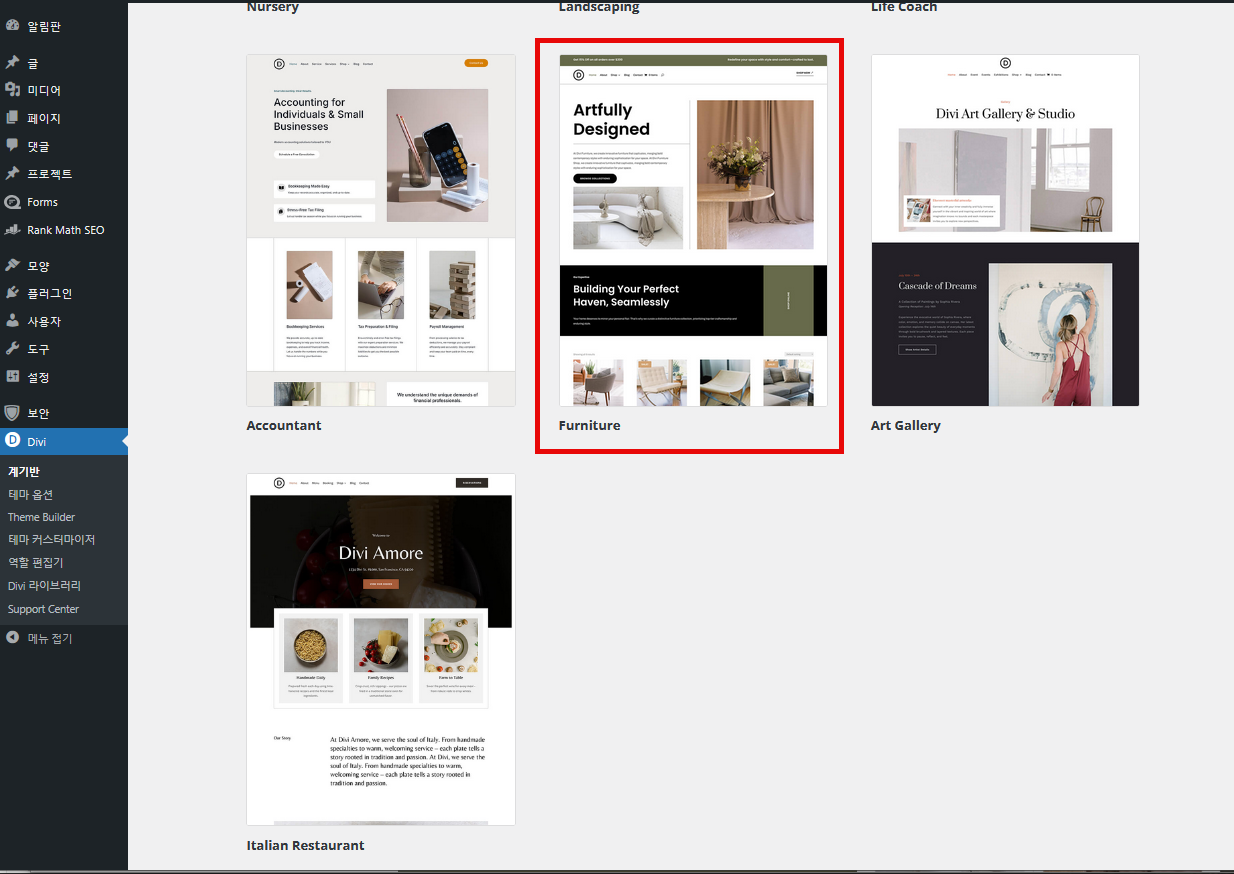1234x874 pixels.
Task: Open the Theme Builder submenu link
Action: click(41, 517)
